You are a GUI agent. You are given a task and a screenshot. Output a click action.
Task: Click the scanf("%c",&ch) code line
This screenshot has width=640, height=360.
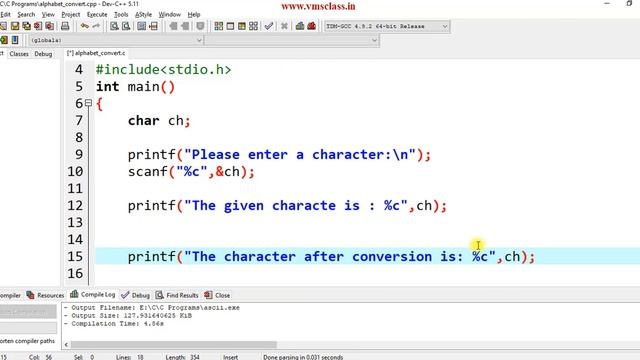191,172
